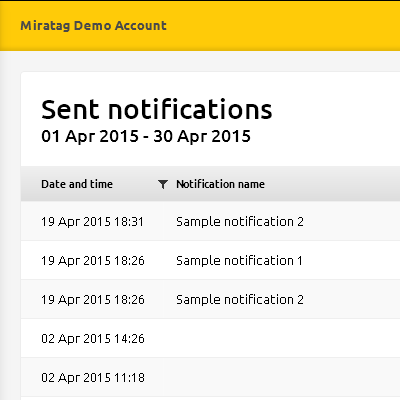Image resolution: width=400 pixels, height=400 pixels.
Task: Open Sample notification 1 entry
Action: coord(239,261)
